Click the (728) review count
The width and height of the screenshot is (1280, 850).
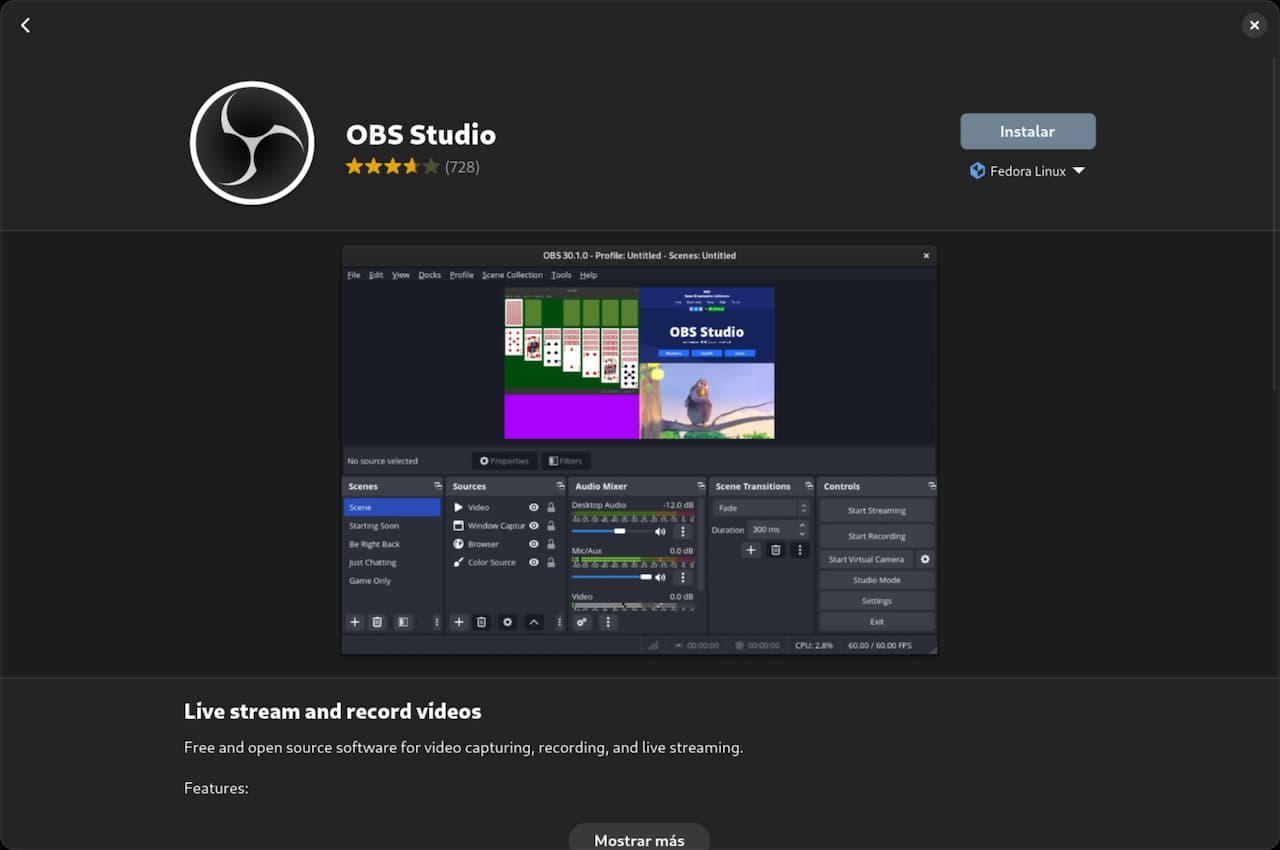462,167
